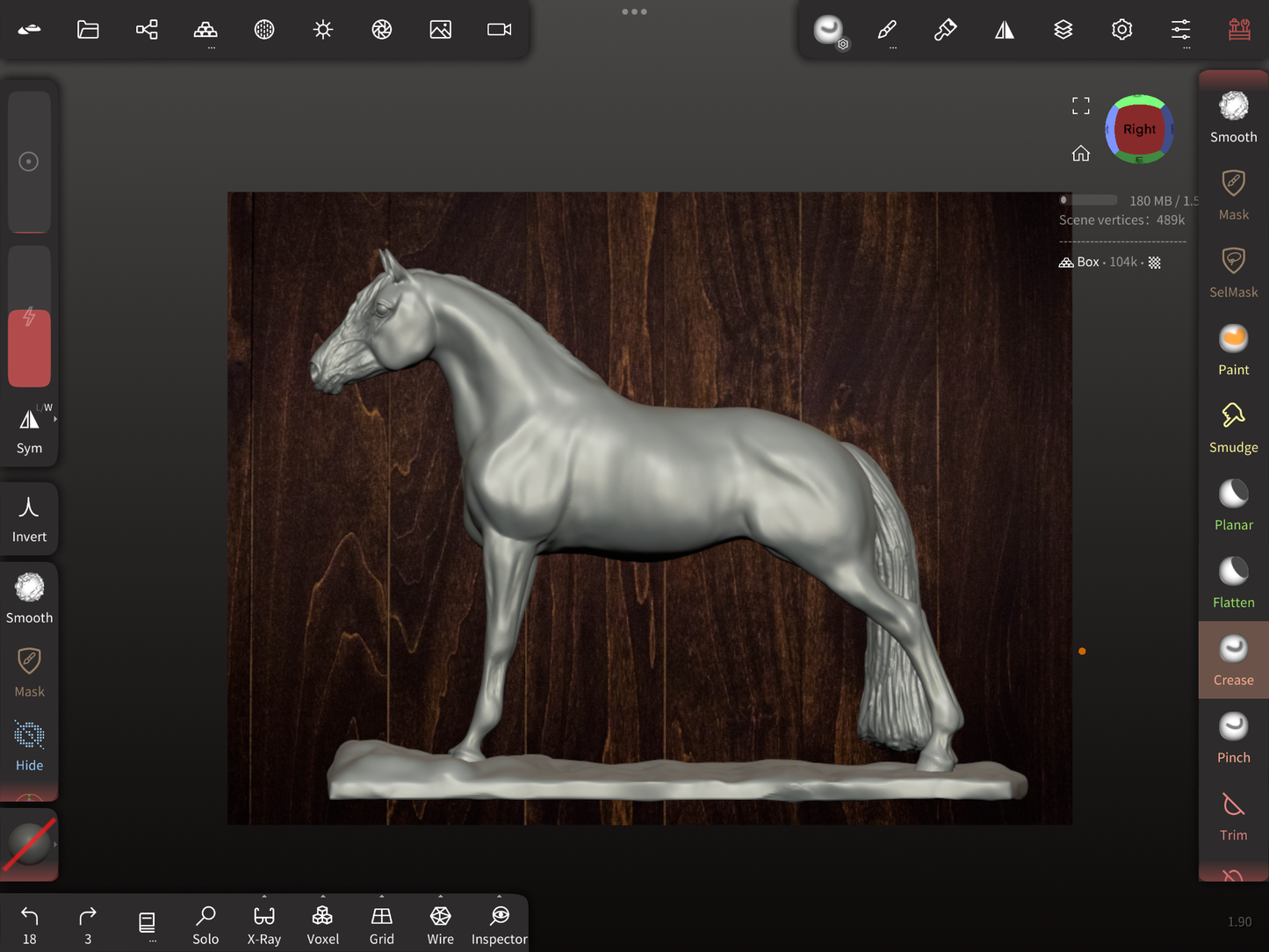Switch to the Flatten tool

(1233, 581)
